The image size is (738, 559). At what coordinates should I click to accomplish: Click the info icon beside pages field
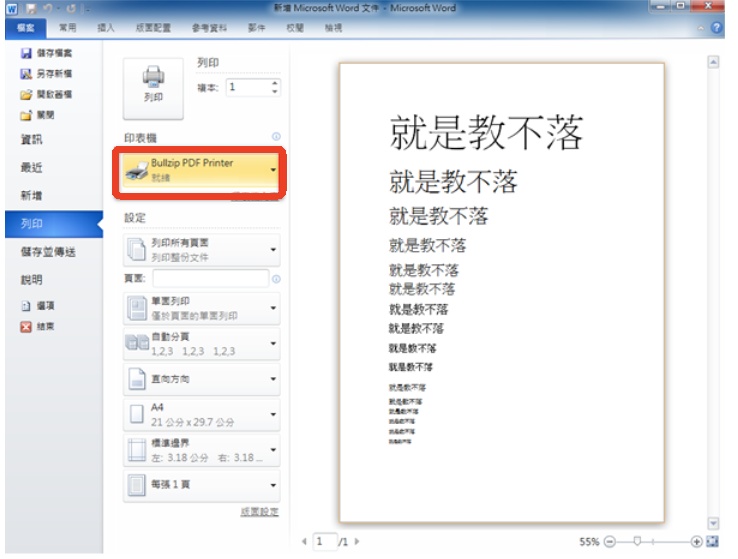pyautogui.click(x=276, y=279)
